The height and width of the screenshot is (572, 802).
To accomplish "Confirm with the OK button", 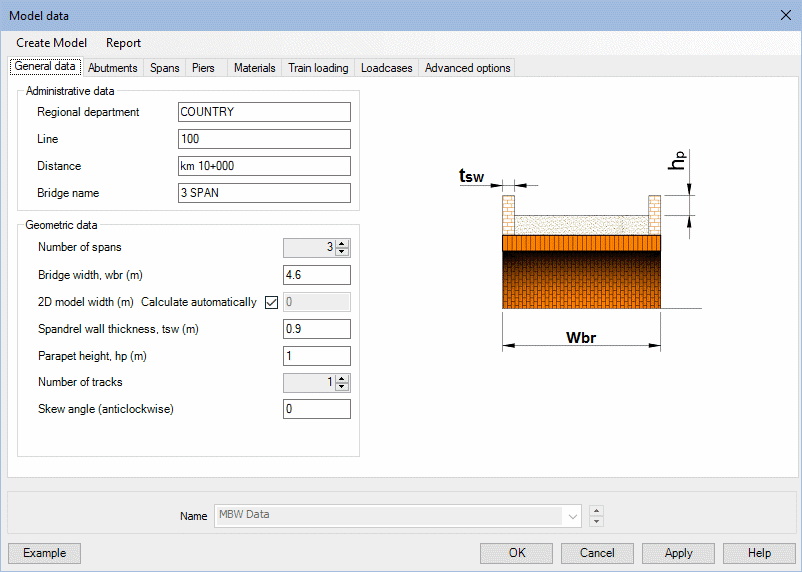I will [x=516, y=553].
